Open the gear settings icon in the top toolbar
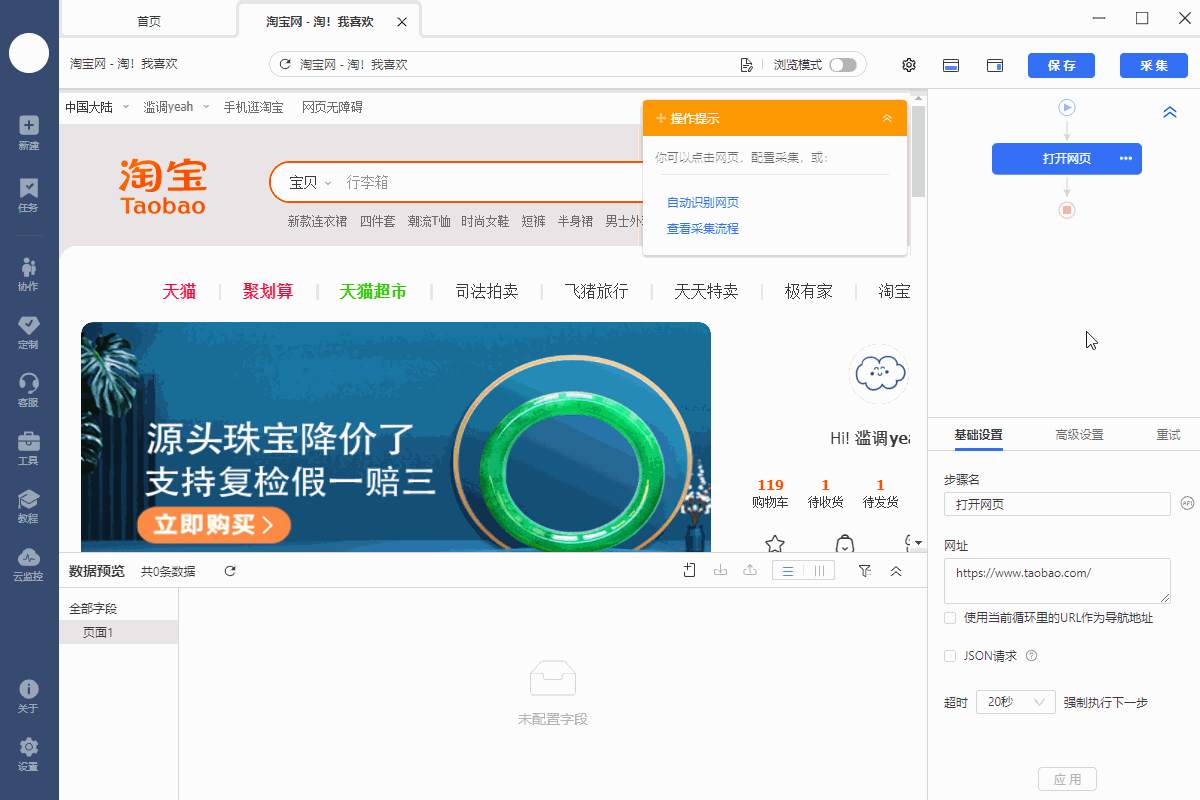This screenshot has height=800, width=1200. [909, 65]
